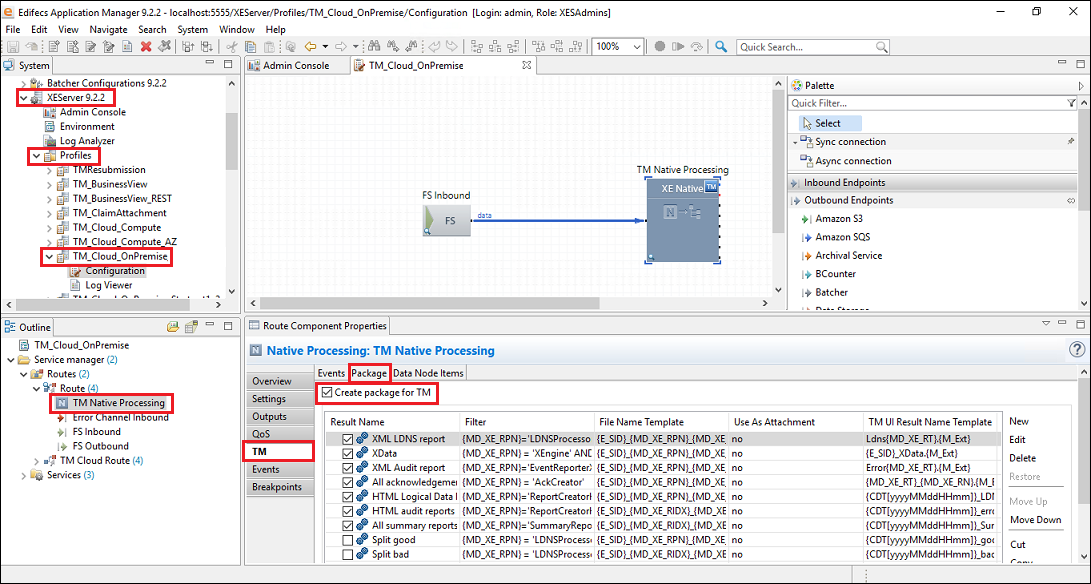Expand the TM_ClaimAttachment profile
The height and width of the screenshot is (584, 1091).
49,213
